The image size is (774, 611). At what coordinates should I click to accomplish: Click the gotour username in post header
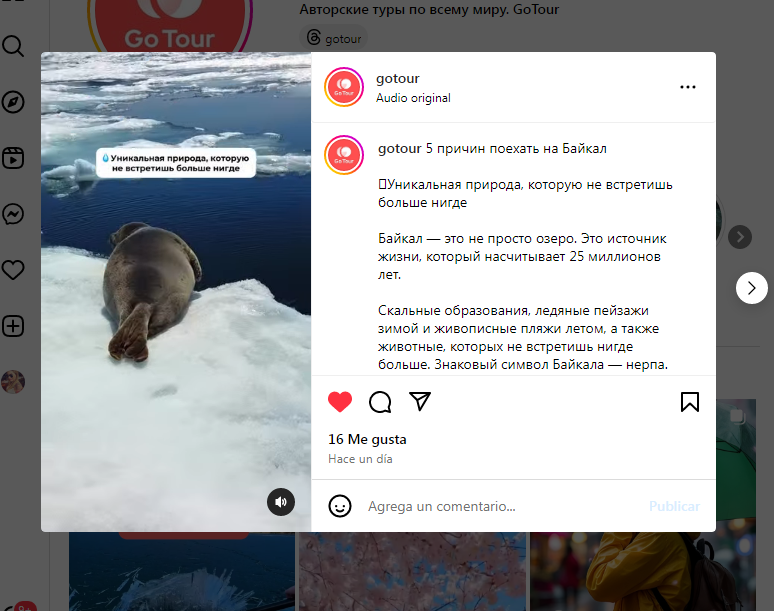[397, 78]
